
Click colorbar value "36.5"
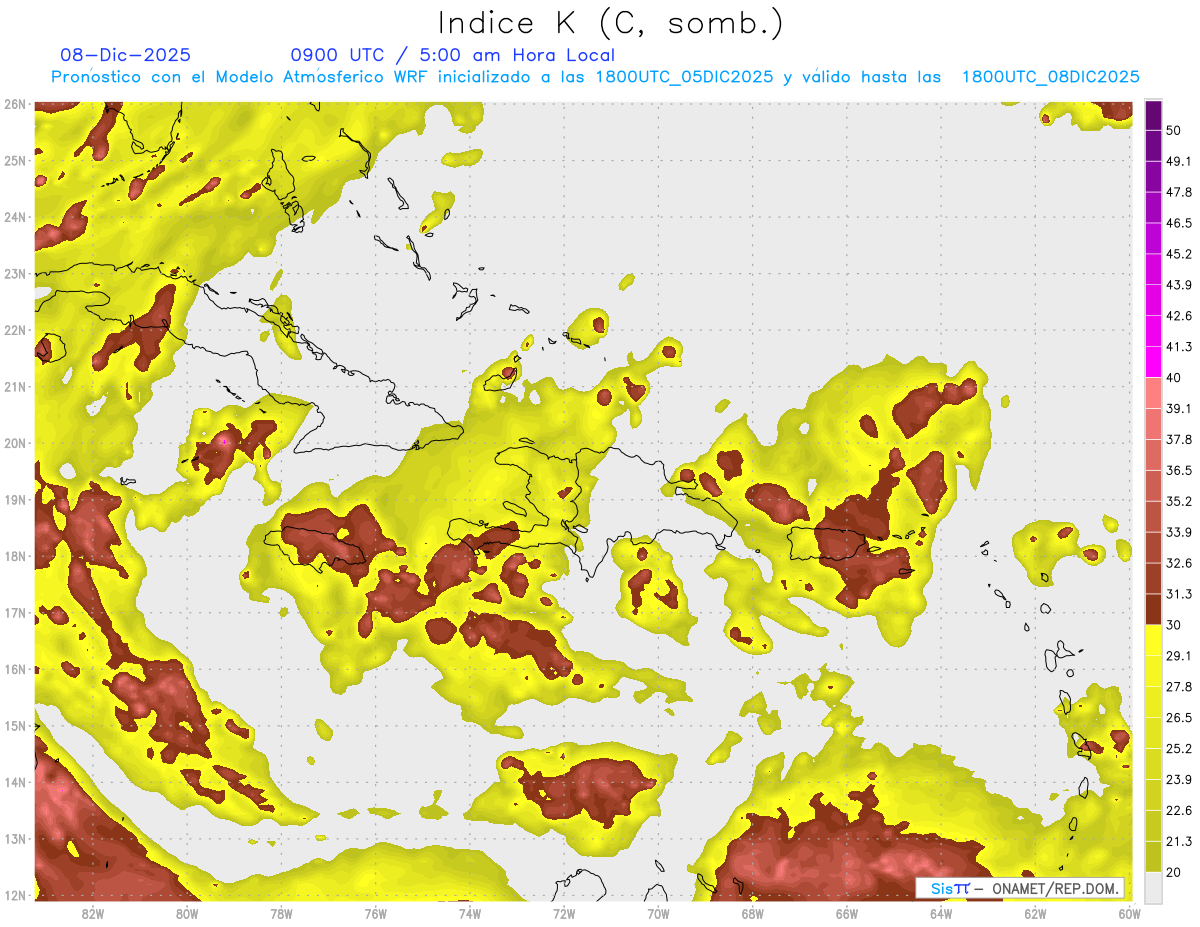pyautogui.click(x=1178, y=470)
